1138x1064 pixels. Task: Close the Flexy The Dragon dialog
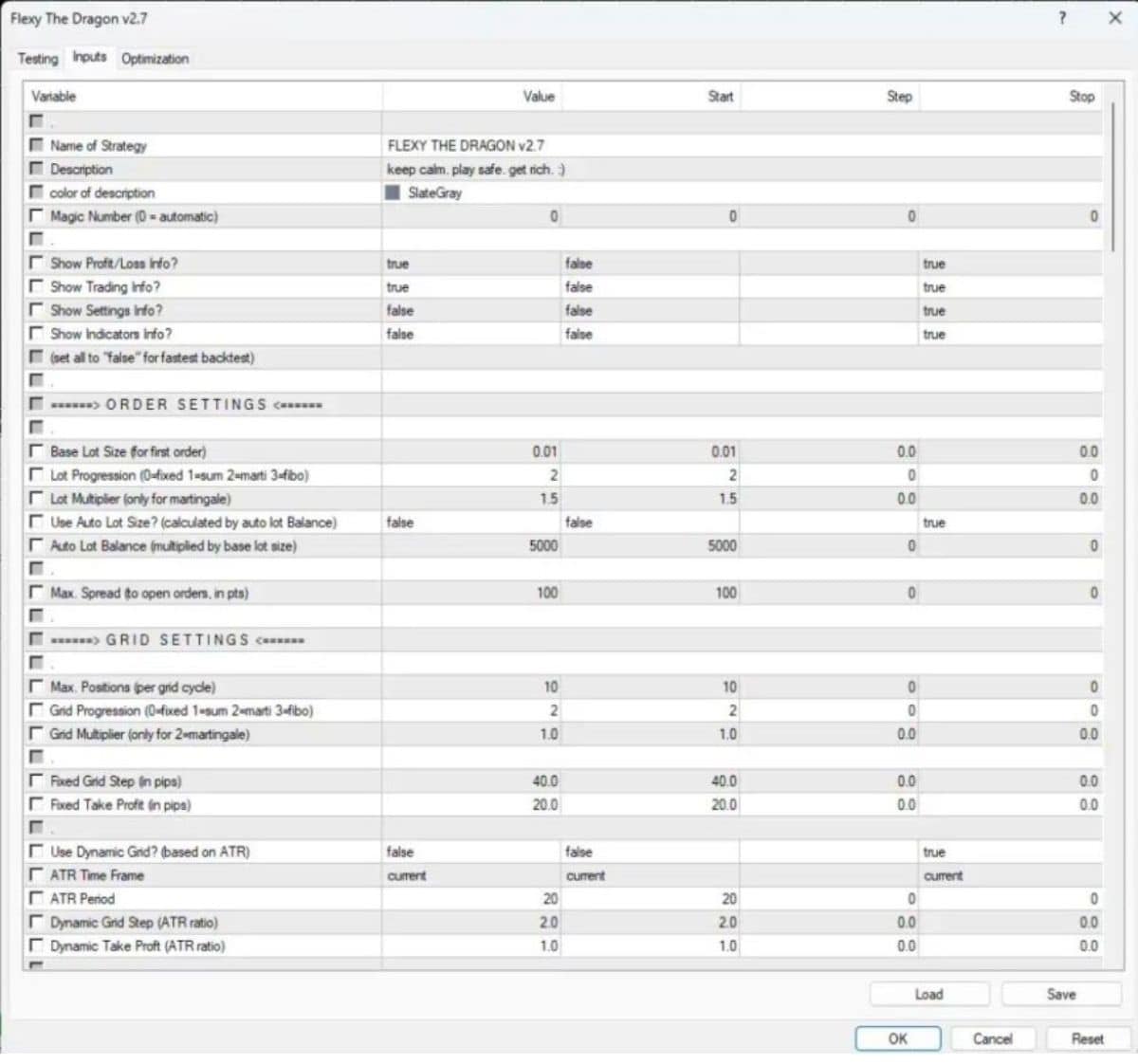click(x=1115, y=18)
